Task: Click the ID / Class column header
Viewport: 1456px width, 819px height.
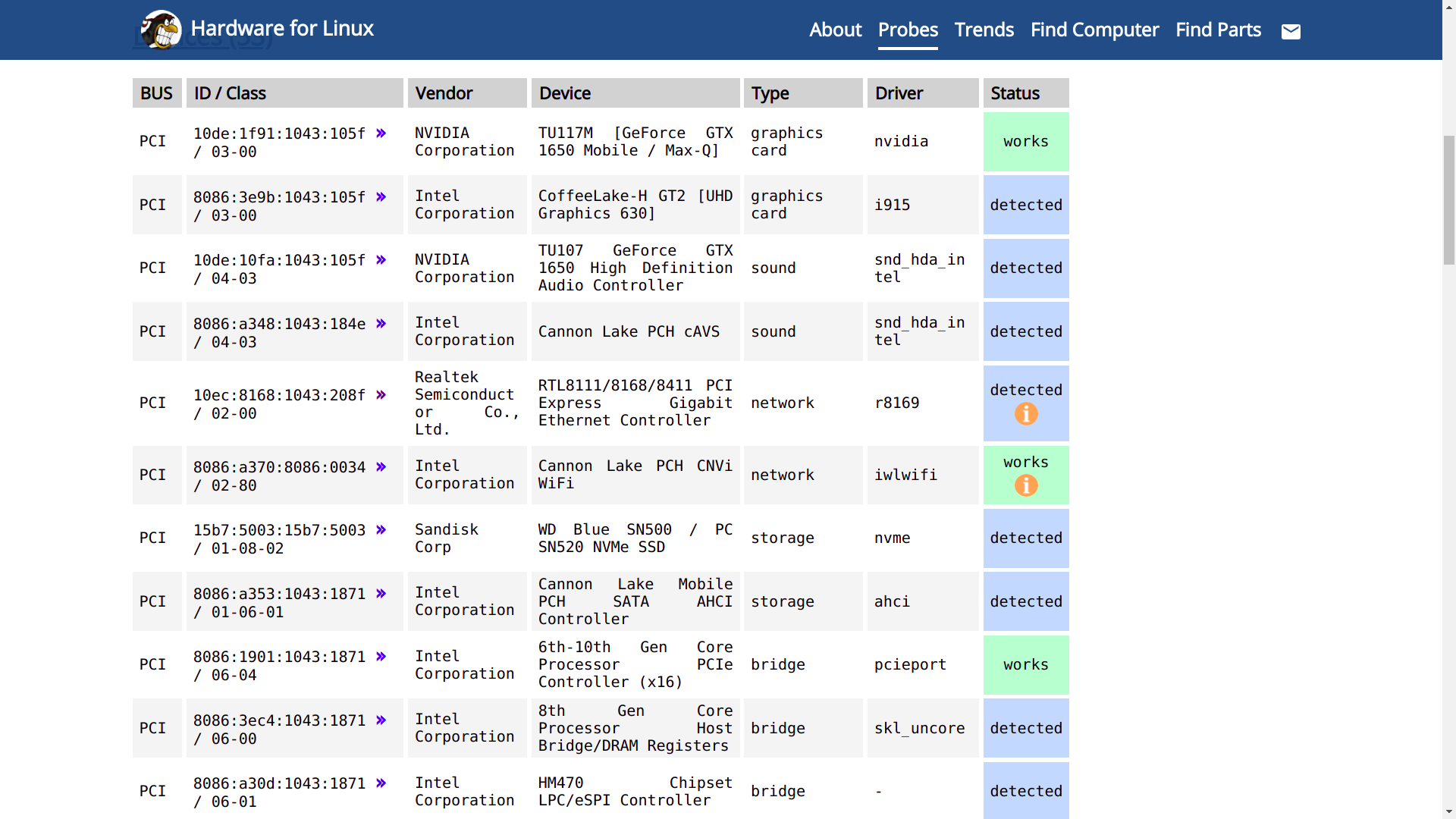Action: pos(294,93)
